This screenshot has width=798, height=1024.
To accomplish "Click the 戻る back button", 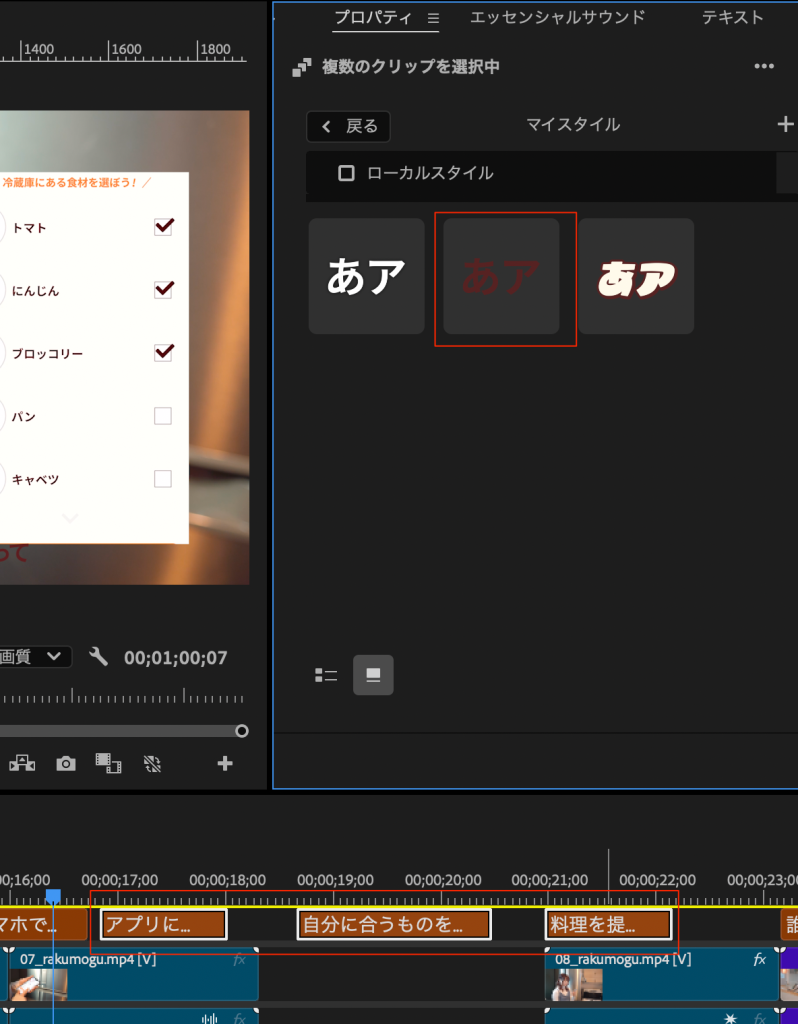I will (348, 126).
